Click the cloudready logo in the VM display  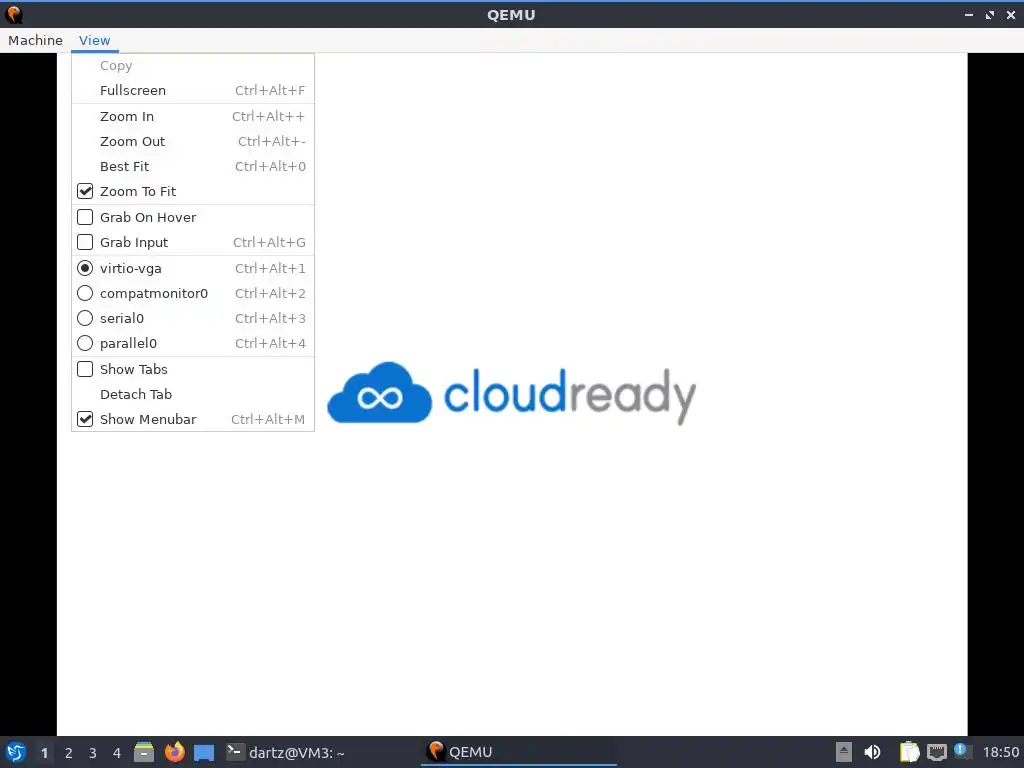(x=511, y=393)
